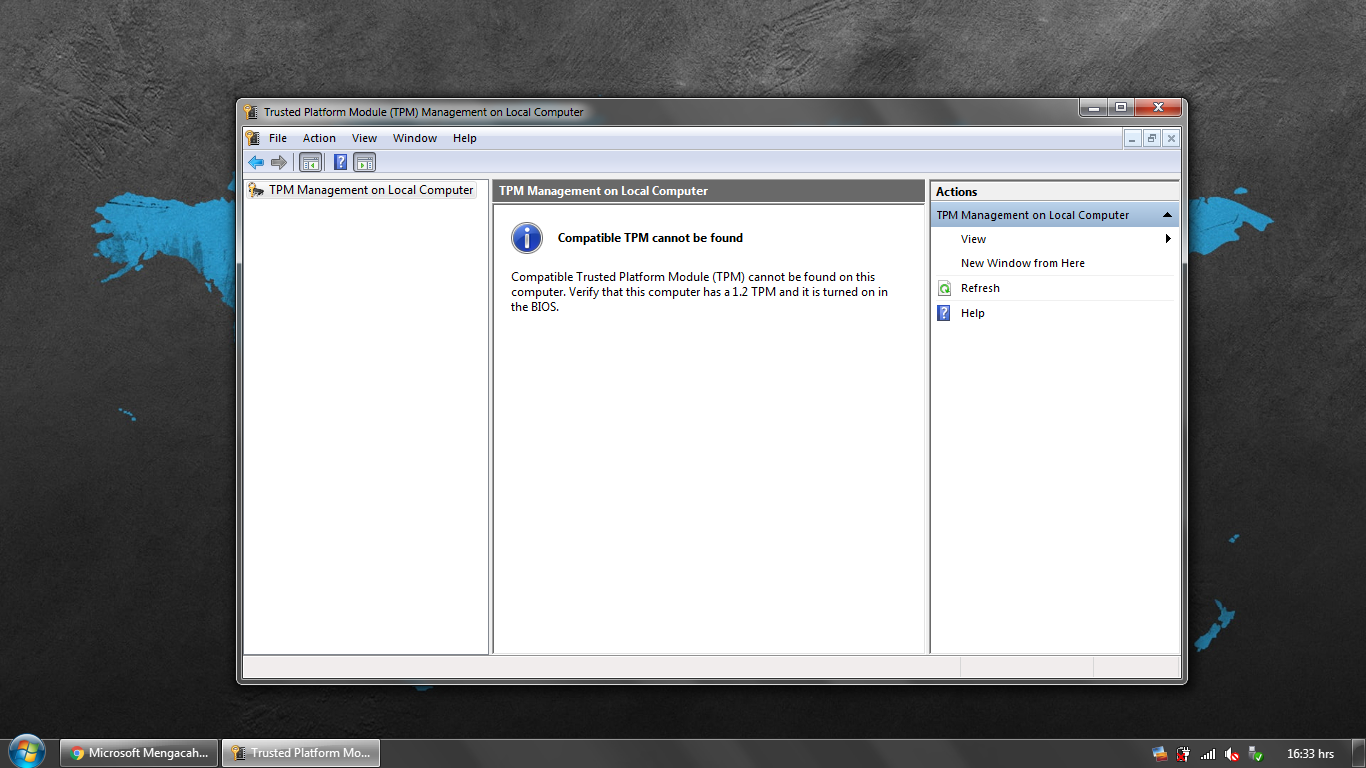Click the MMC document icon left of File
This screenshot has height=768, width=1366.
[x=253, y=138]
